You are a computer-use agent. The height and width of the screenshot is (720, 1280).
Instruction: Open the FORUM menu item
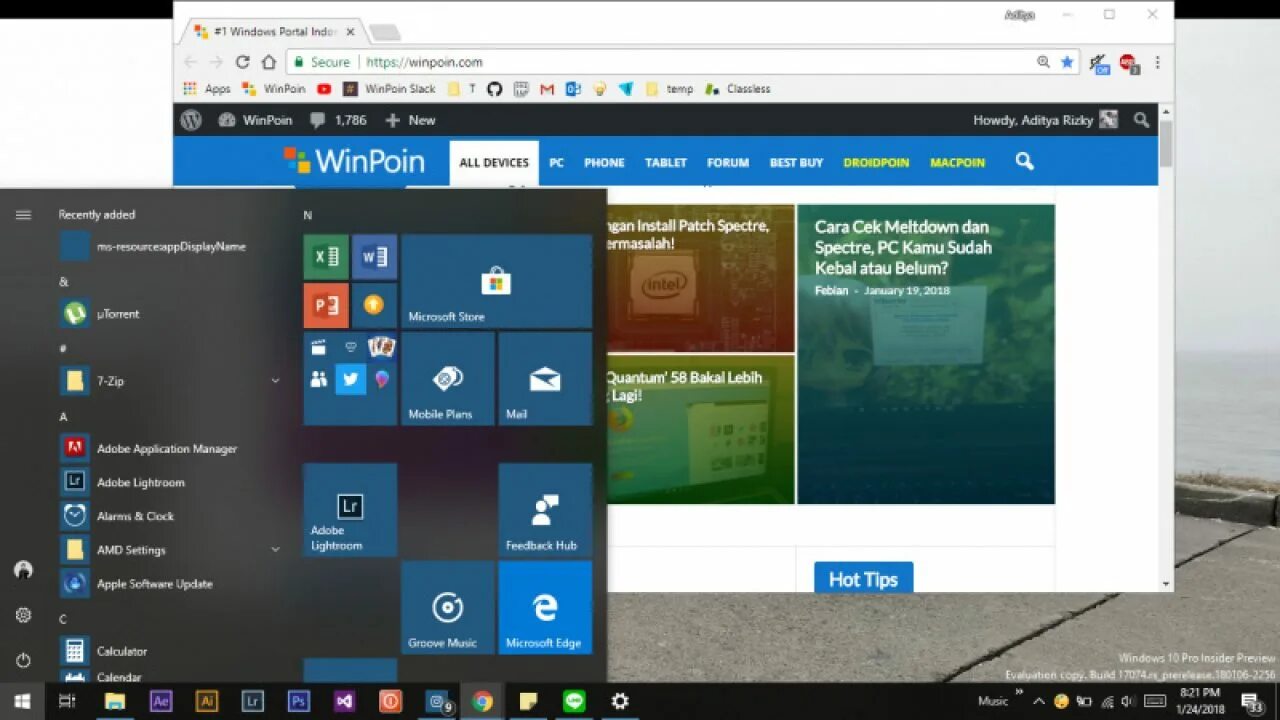coord(728,162)
